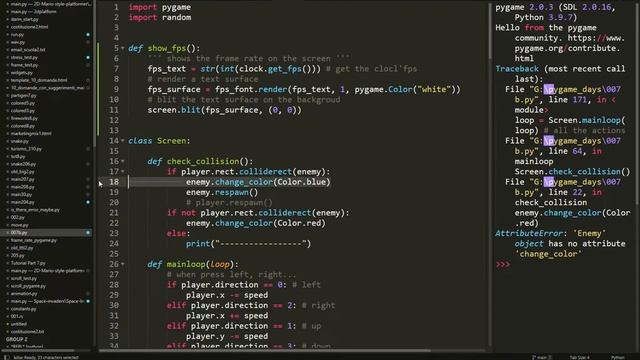This screenshot has height=360, width=640.
Task: Click the git branch main indicator
Action: (542, 357)
